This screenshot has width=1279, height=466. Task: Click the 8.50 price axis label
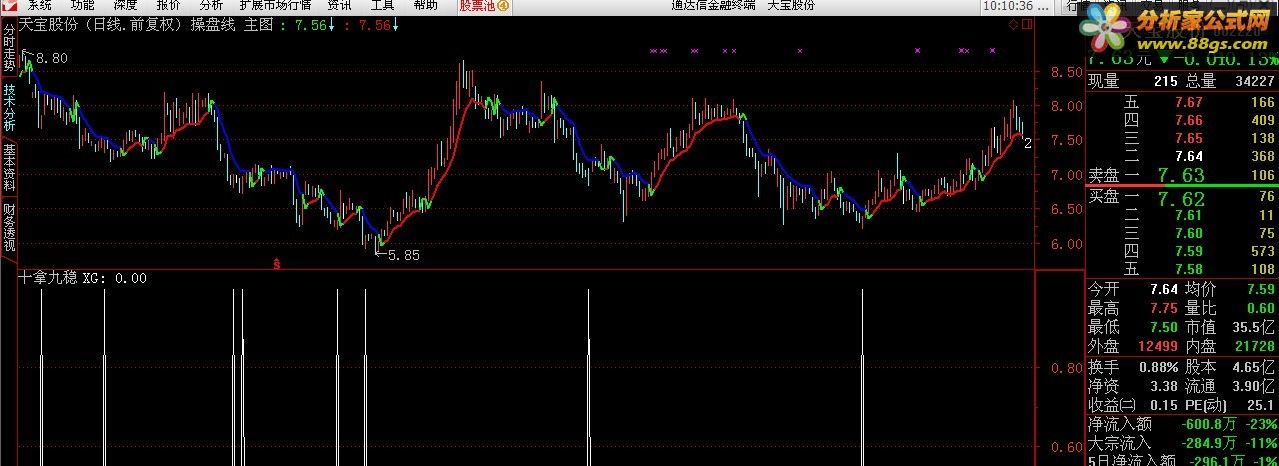[1066, 72]
